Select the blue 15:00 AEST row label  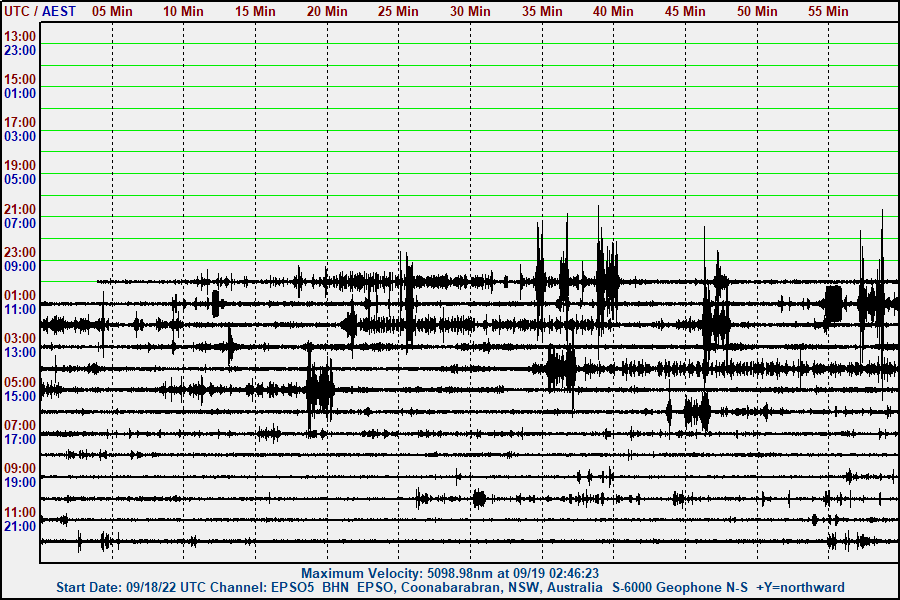coord(20,396)
